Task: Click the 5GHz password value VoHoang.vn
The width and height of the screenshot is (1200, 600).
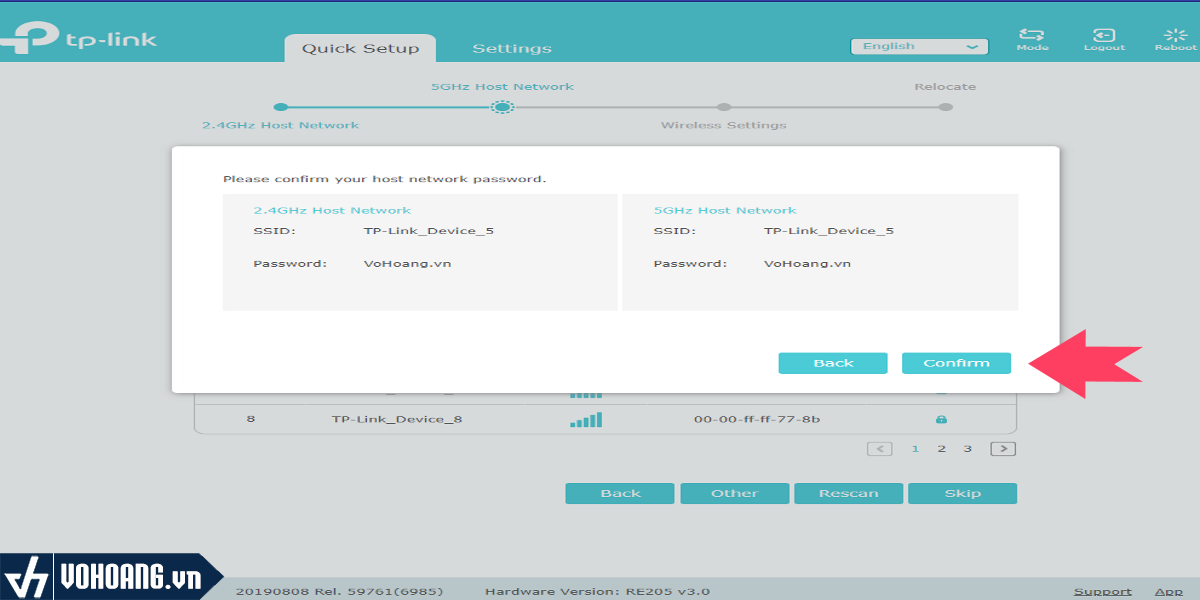Action: pyautogui.click(x=807, y=264)
